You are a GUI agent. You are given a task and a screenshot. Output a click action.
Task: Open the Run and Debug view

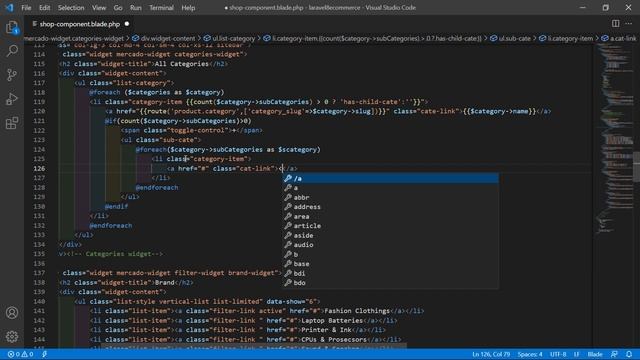[12, 99]
